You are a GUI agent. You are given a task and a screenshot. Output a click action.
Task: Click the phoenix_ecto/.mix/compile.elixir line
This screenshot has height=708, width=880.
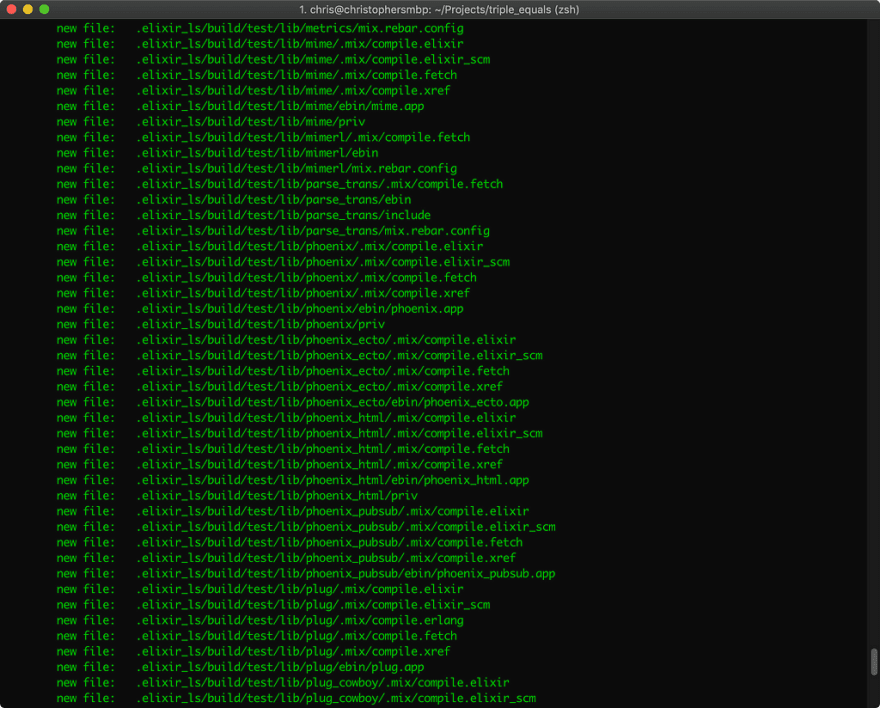pos(286,341)
